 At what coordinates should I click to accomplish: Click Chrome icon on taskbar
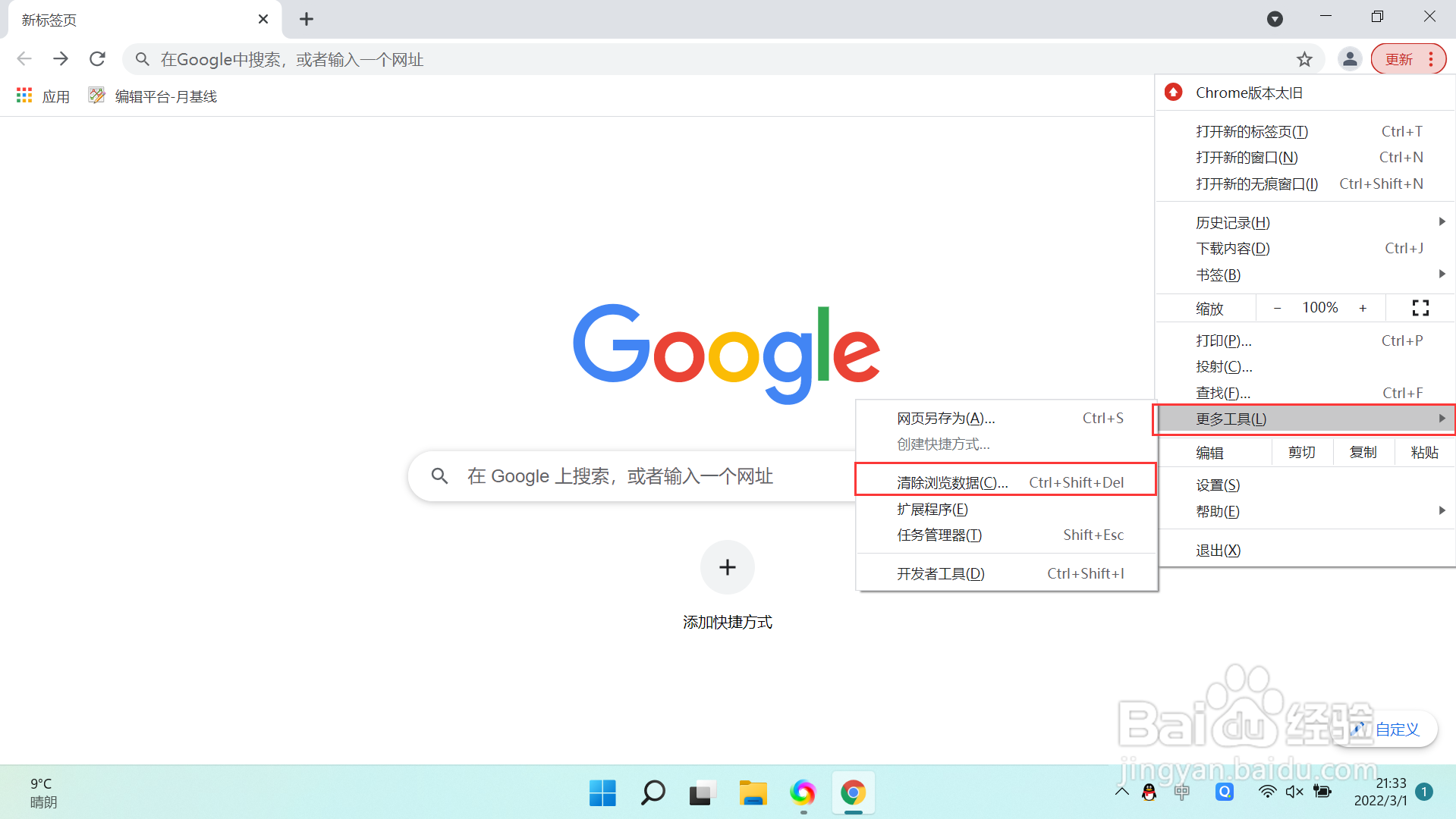click(x=854, y=793)
